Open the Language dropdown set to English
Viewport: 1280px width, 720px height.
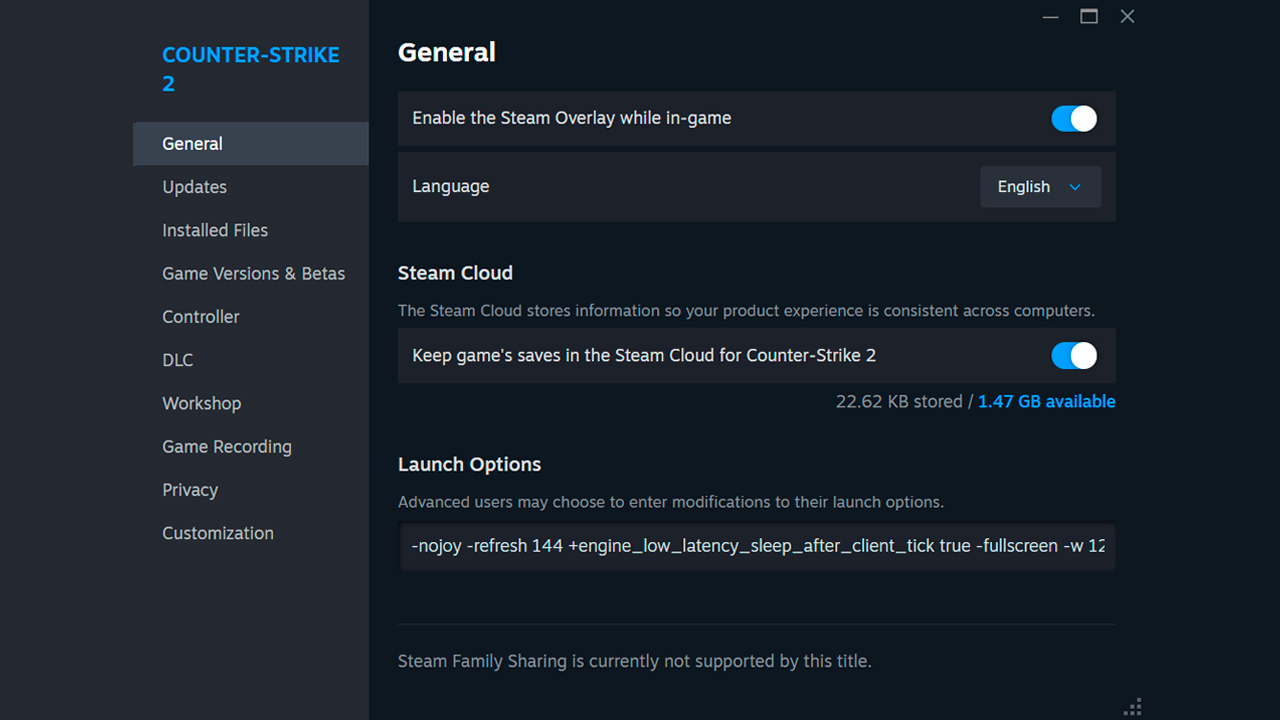click(1040, 187)
